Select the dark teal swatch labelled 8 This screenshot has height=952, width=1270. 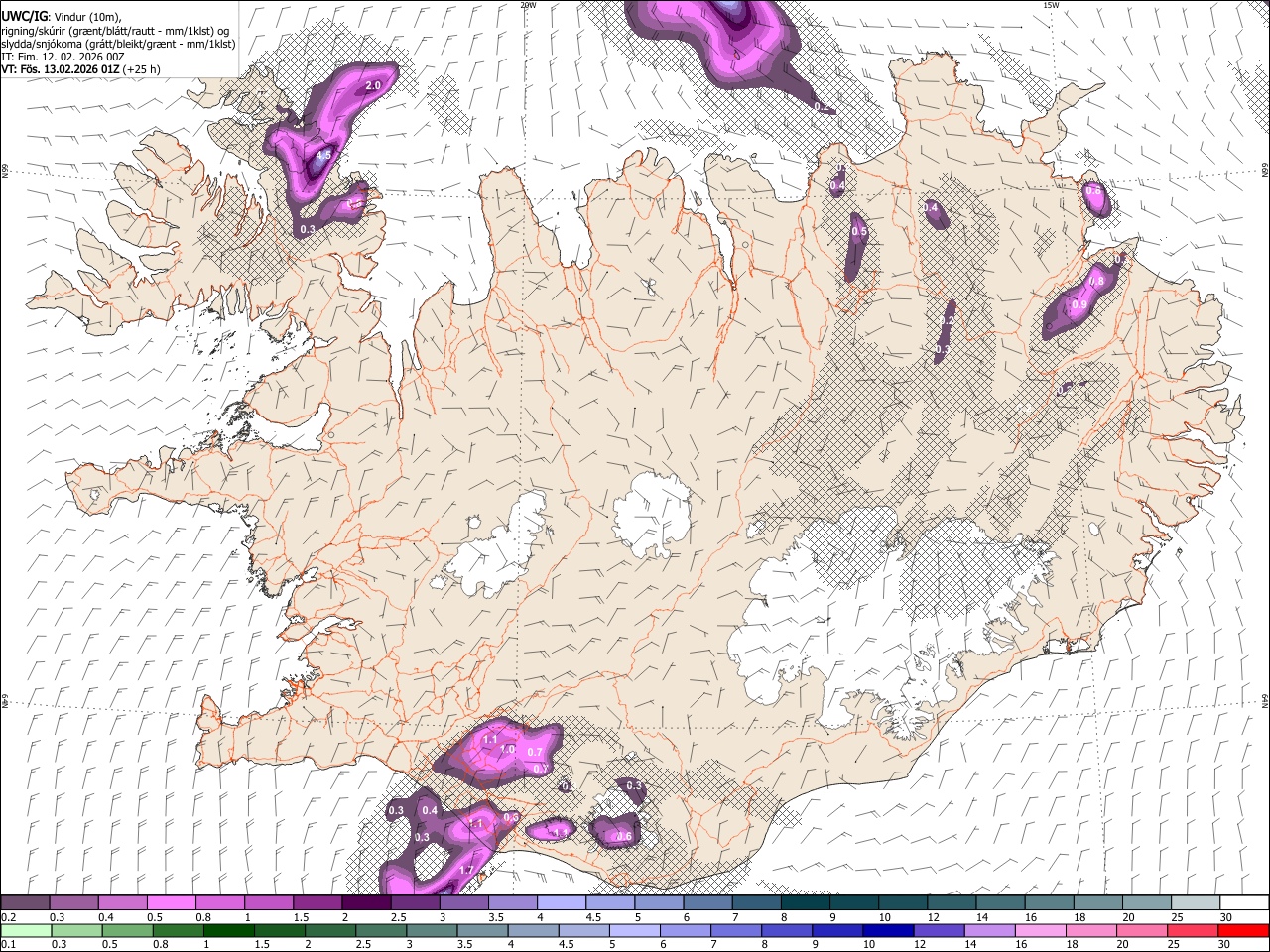(806, 902)
